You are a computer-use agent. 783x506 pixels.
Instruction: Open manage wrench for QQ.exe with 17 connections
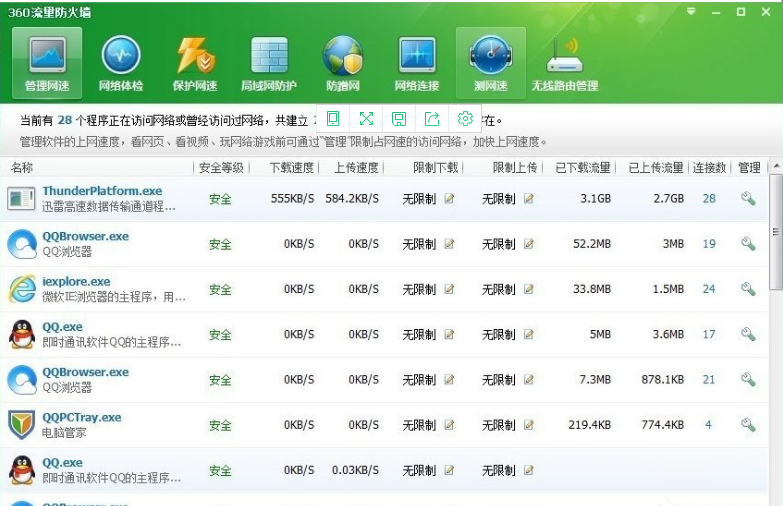tap(748, 334)
